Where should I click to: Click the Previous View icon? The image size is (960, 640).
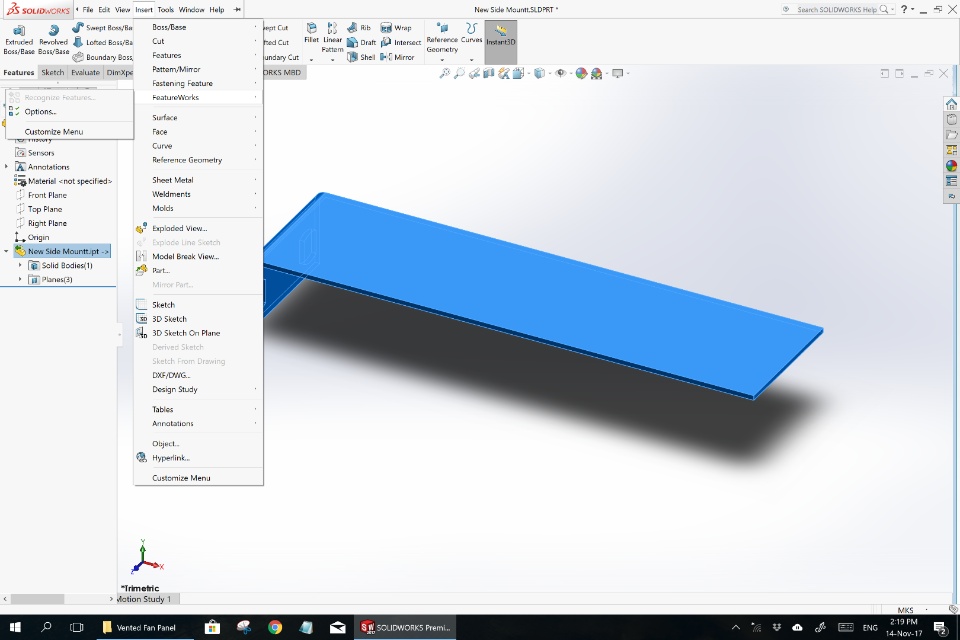point(474,73)
